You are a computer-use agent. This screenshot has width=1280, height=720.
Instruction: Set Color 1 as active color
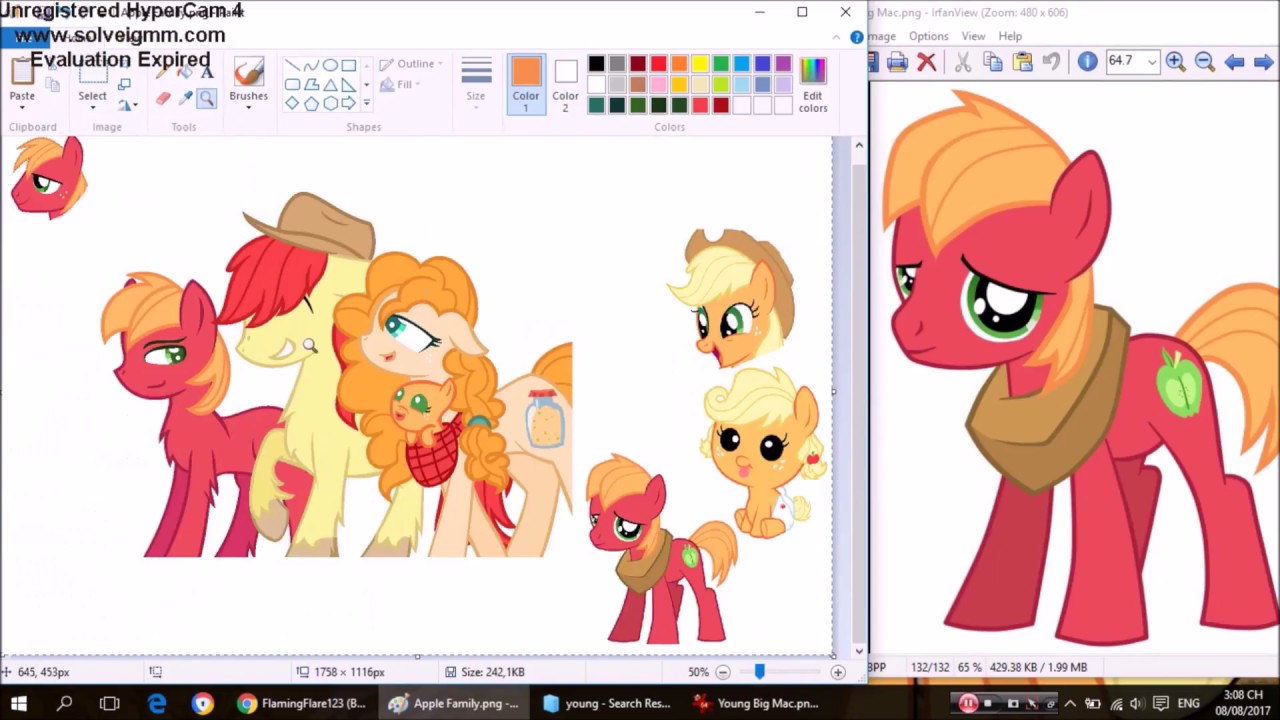(525, 84)
